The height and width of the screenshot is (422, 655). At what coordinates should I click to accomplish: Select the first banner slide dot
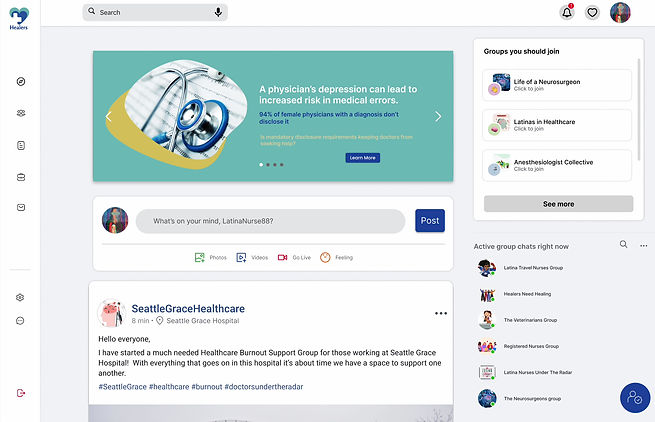tap(261, 165)
